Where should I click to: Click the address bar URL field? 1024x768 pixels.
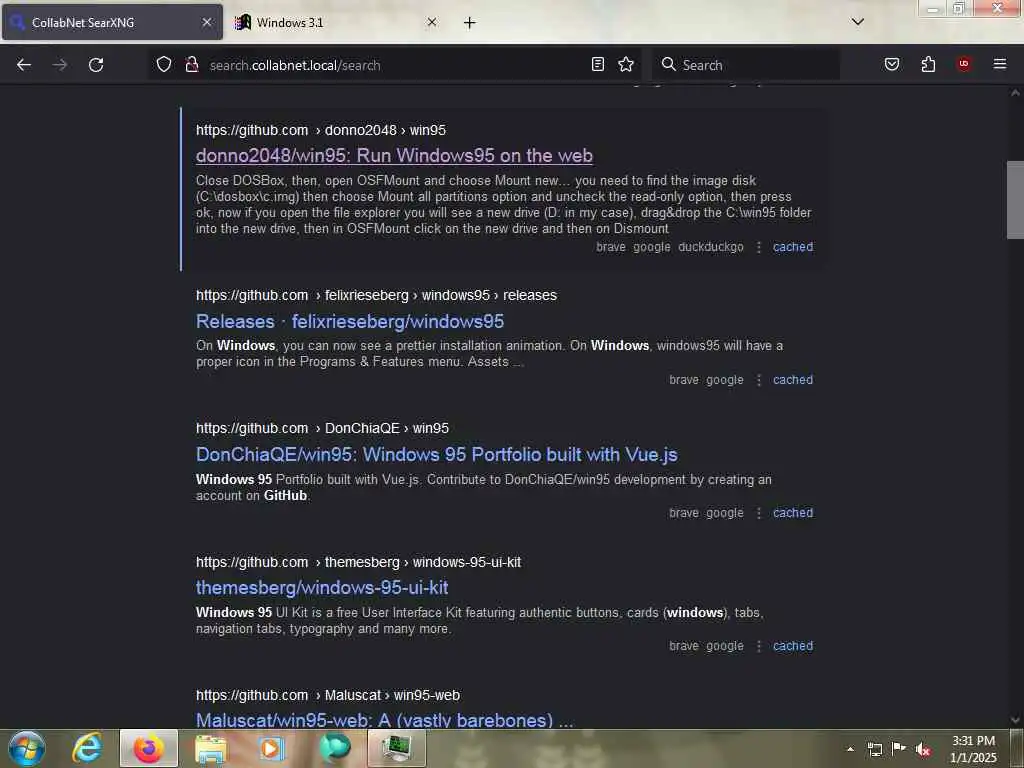[x=395, y=65]
